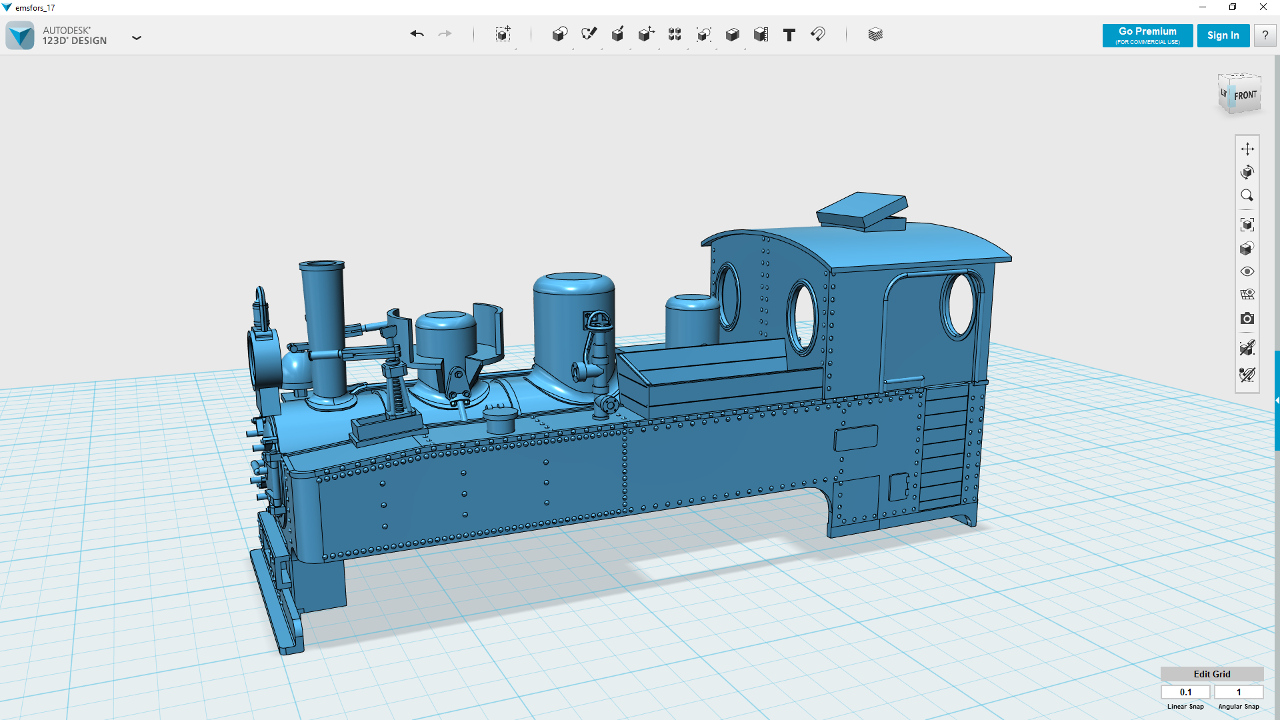Click the Linear Snap value field
The image size is (1280, 720).
[1186, 692]
